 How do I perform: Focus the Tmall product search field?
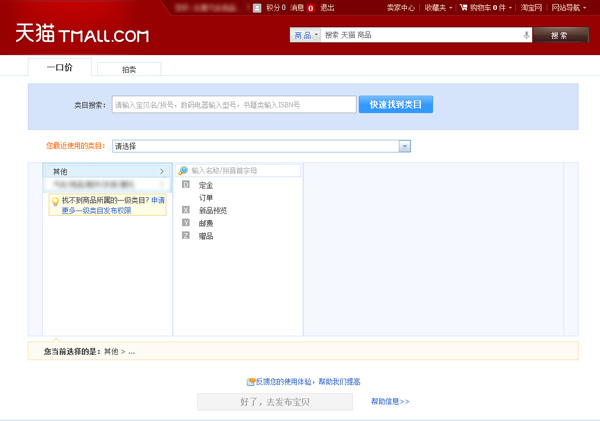423,35
